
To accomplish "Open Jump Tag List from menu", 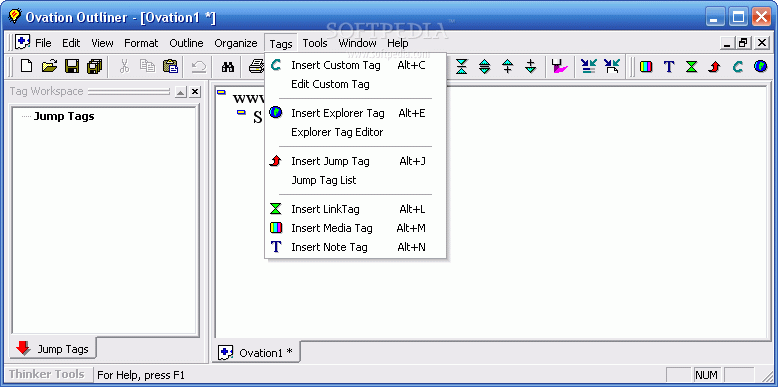I will [x=356, y=180].
